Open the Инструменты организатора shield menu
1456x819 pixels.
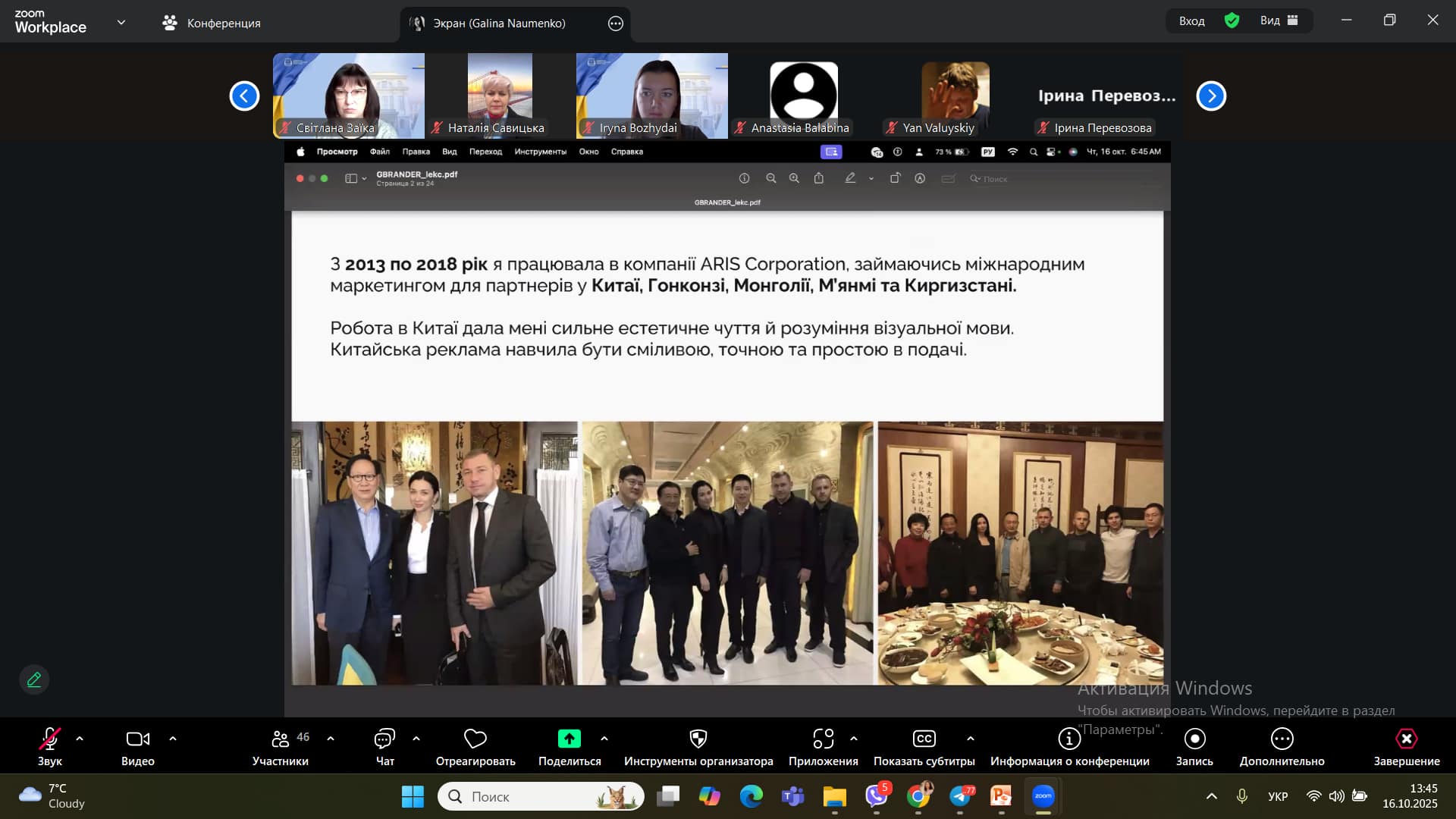(698, 739)
